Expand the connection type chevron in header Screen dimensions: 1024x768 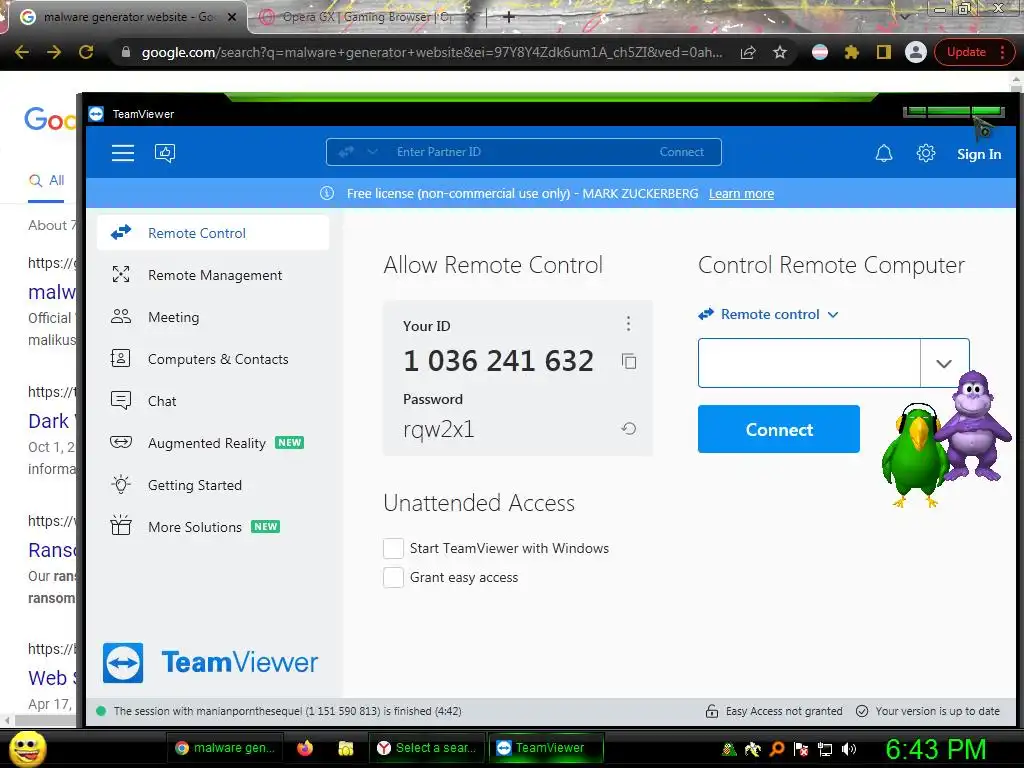click(372, 152)
